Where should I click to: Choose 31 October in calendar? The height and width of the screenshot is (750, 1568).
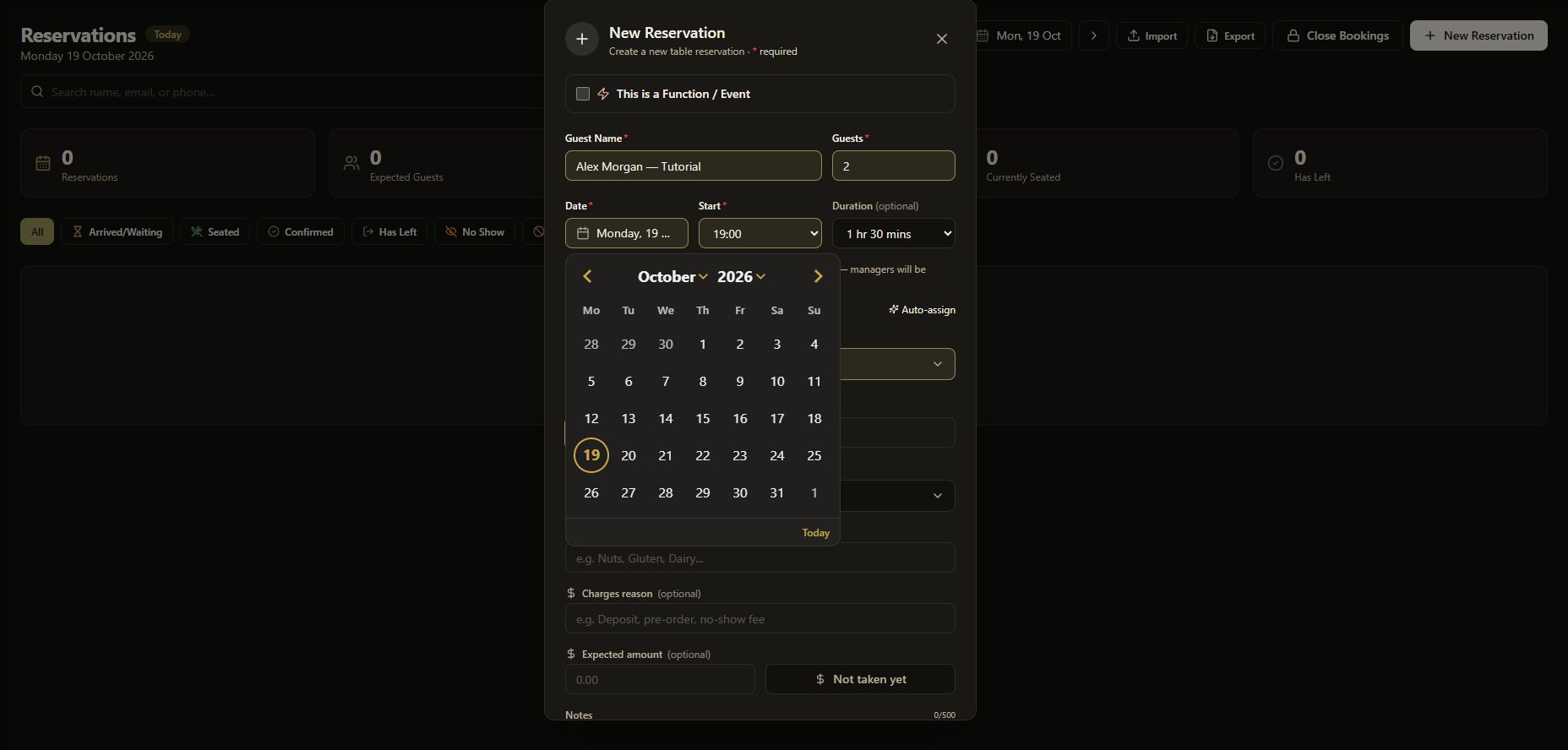pyautogui.click(x=777, y=492)
